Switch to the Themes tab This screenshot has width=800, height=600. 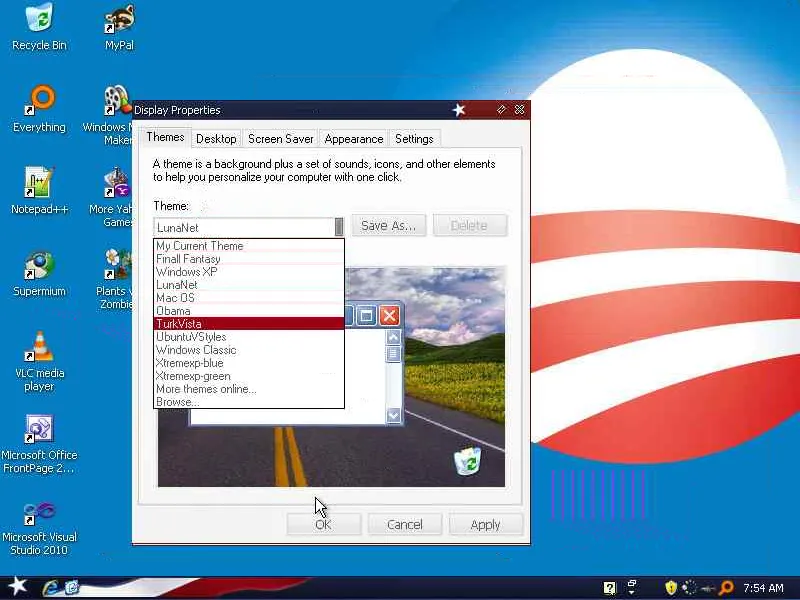point(165,137)
